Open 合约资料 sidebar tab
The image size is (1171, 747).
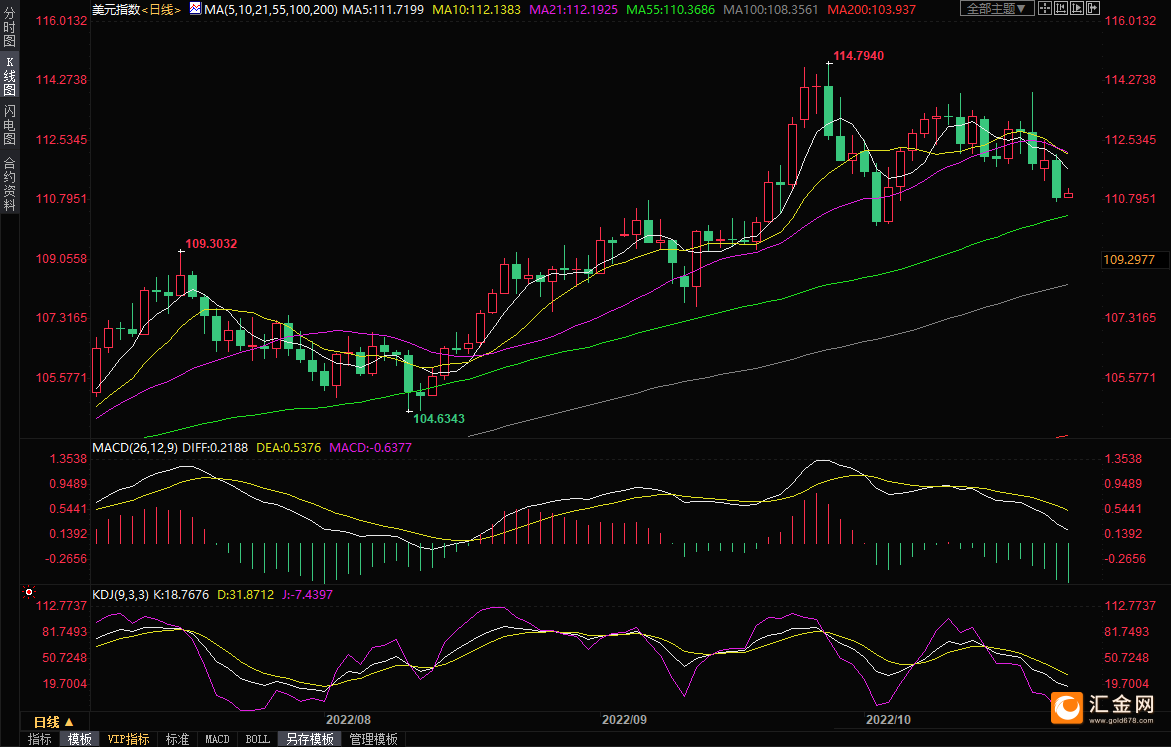point(9,184)
